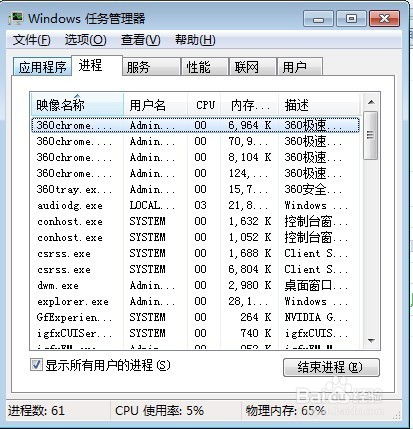Click the 2,980 K memory value
This screenshot has height=429, width=413.
coord(250,285)
